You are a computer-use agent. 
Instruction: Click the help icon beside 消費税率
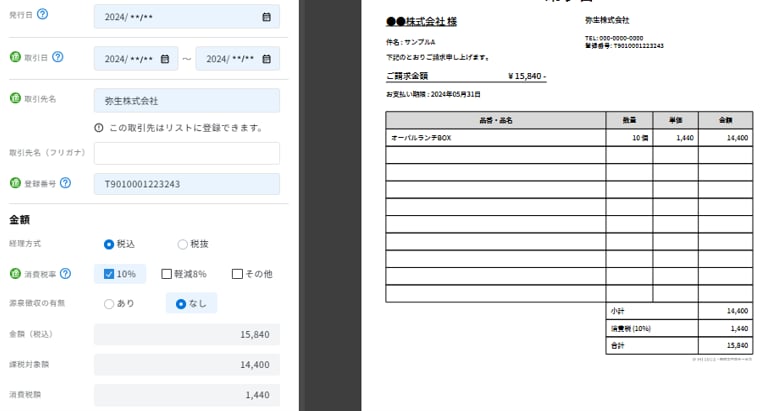(x=65, y=273)
